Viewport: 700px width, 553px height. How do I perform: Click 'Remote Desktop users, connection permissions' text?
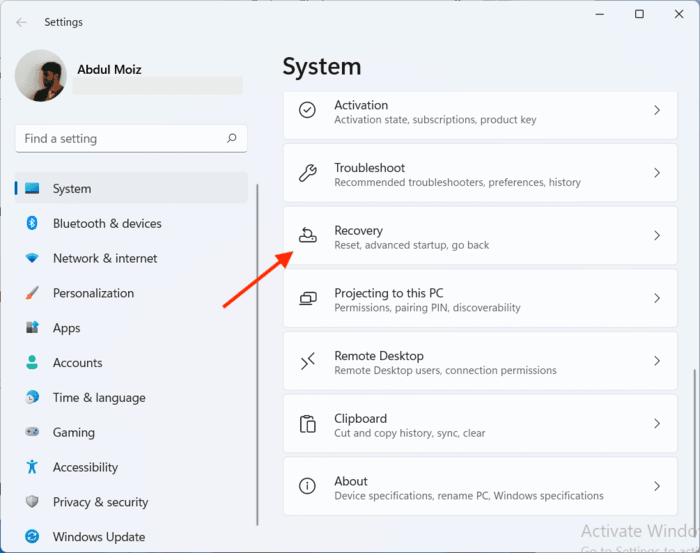point(446,370)
